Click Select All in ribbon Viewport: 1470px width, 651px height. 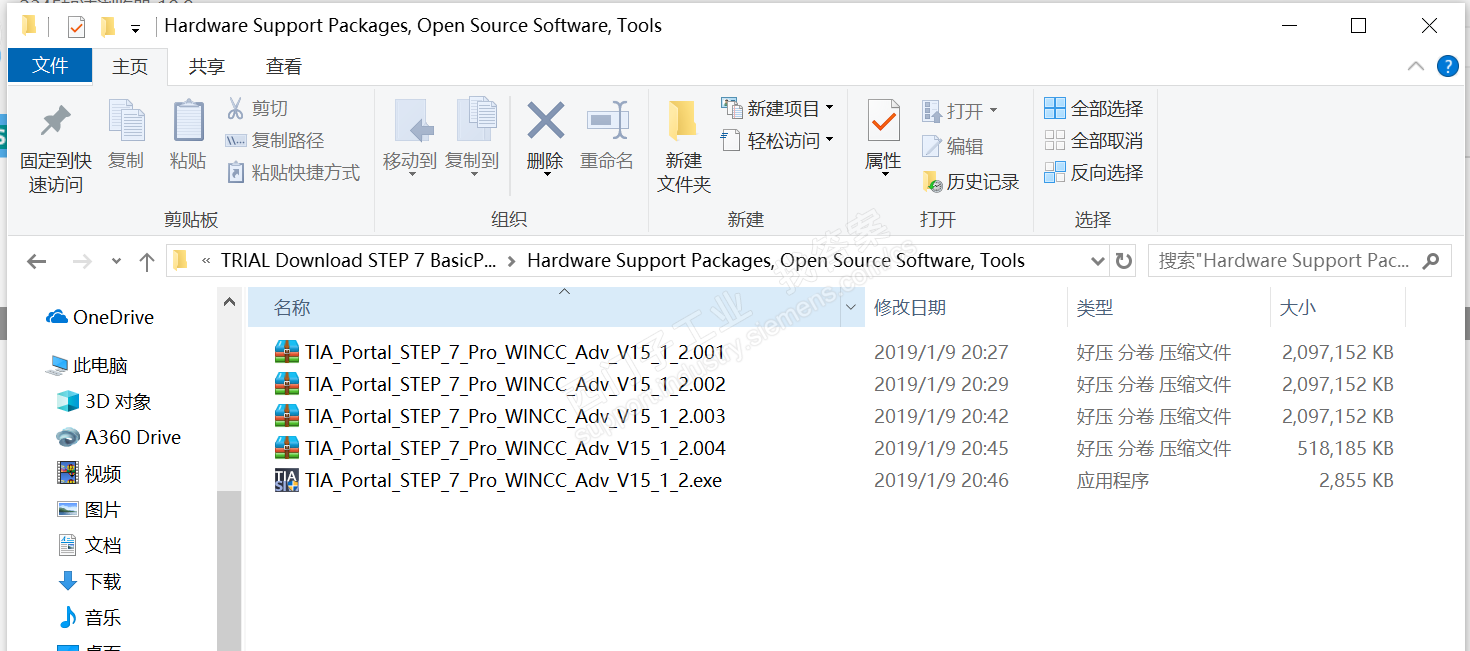click(x=1093, y=108)
